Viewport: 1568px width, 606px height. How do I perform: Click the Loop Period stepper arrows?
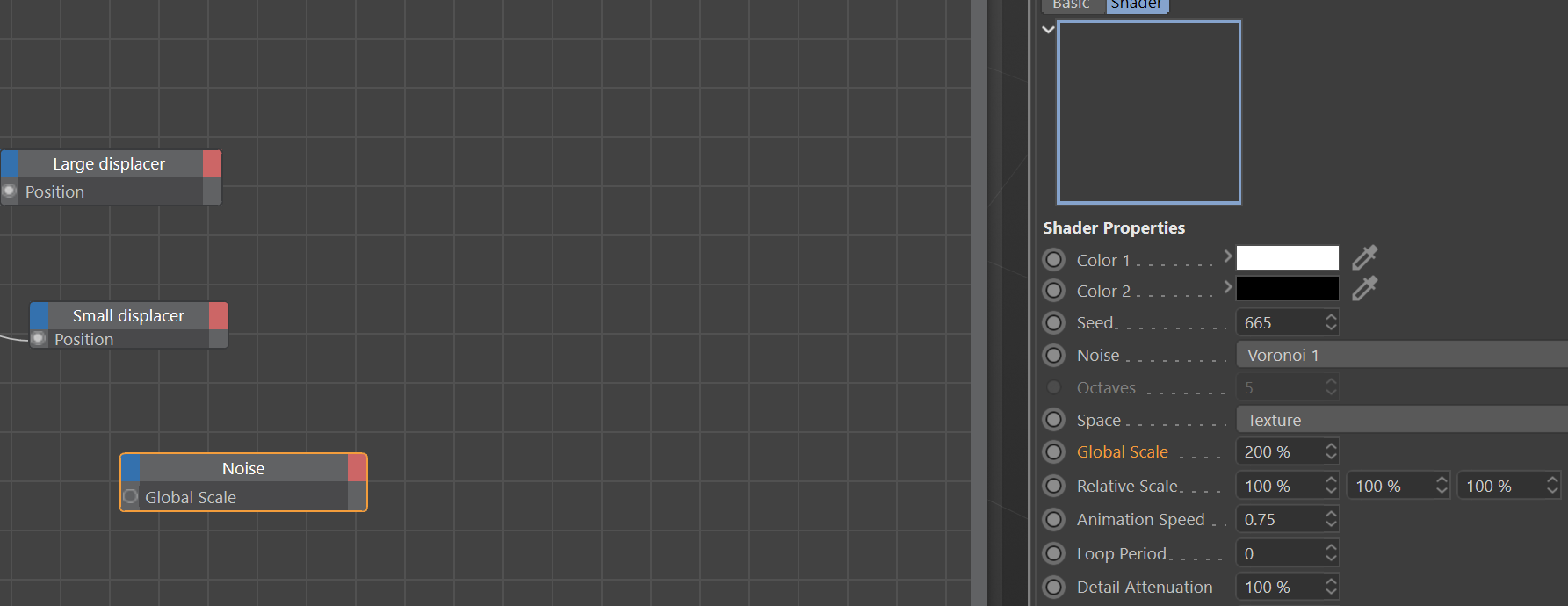[x=1331, y=553]
